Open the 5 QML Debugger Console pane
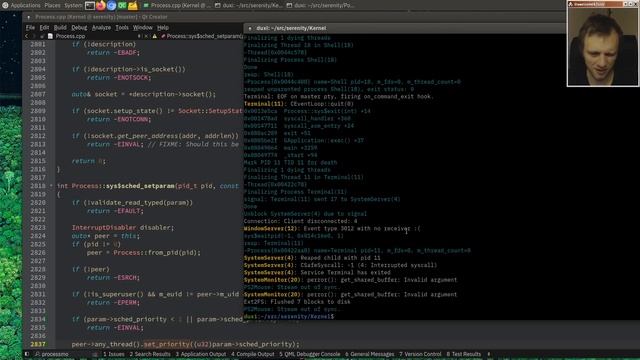The width and height of the screenshot is (640, 360). pyautogui.click(x=310, y=354)
